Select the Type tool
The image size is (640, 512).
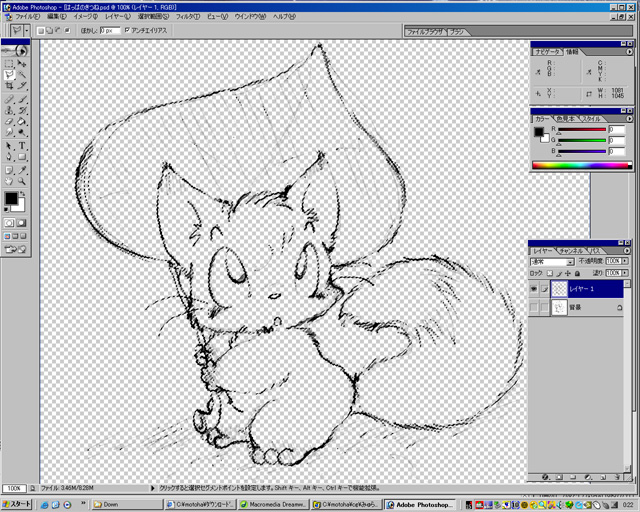22,146
